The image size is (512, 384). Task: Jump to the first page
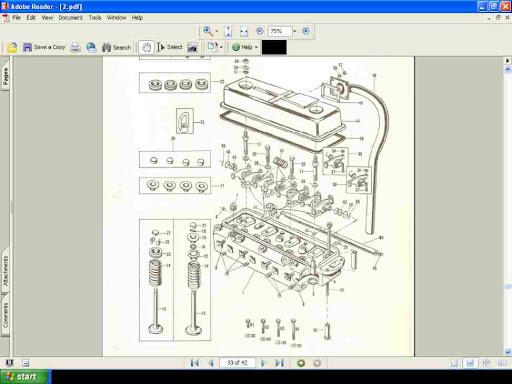195,363
